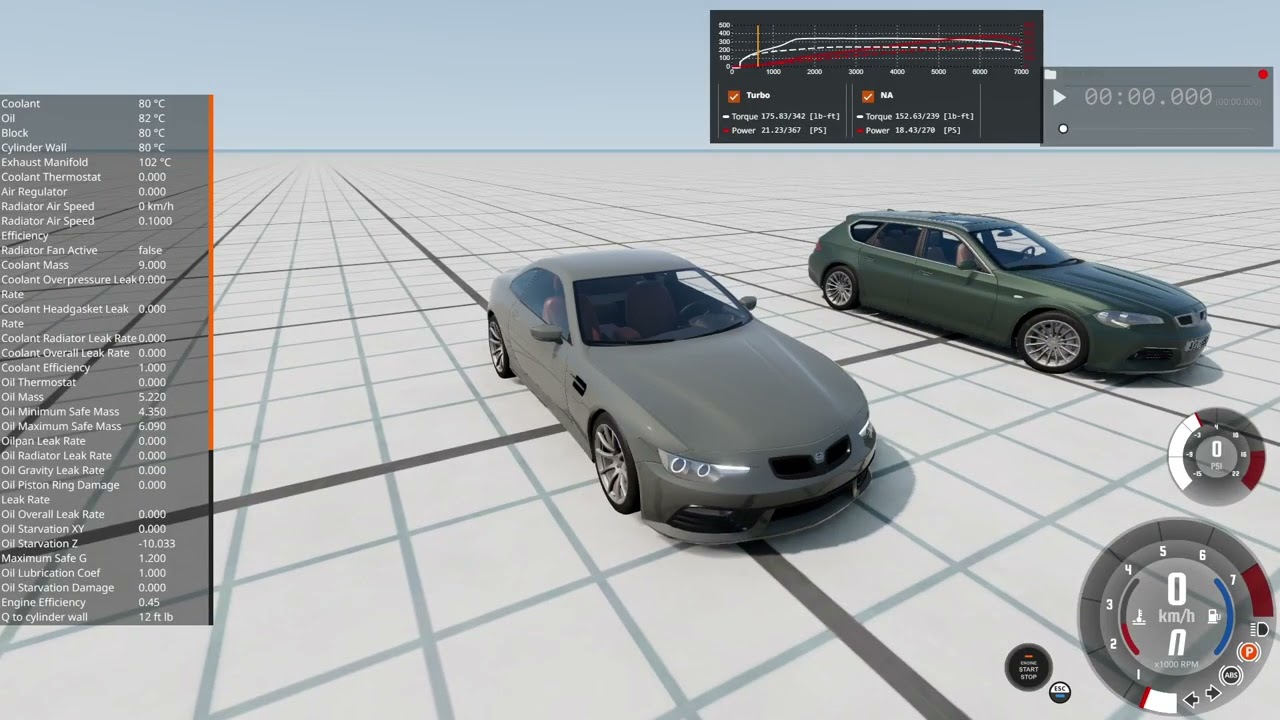Click the Oil Minimum Safe Mass row
Image resolution: width=1280 pixels, height=720 pixels.
point(105,411)
